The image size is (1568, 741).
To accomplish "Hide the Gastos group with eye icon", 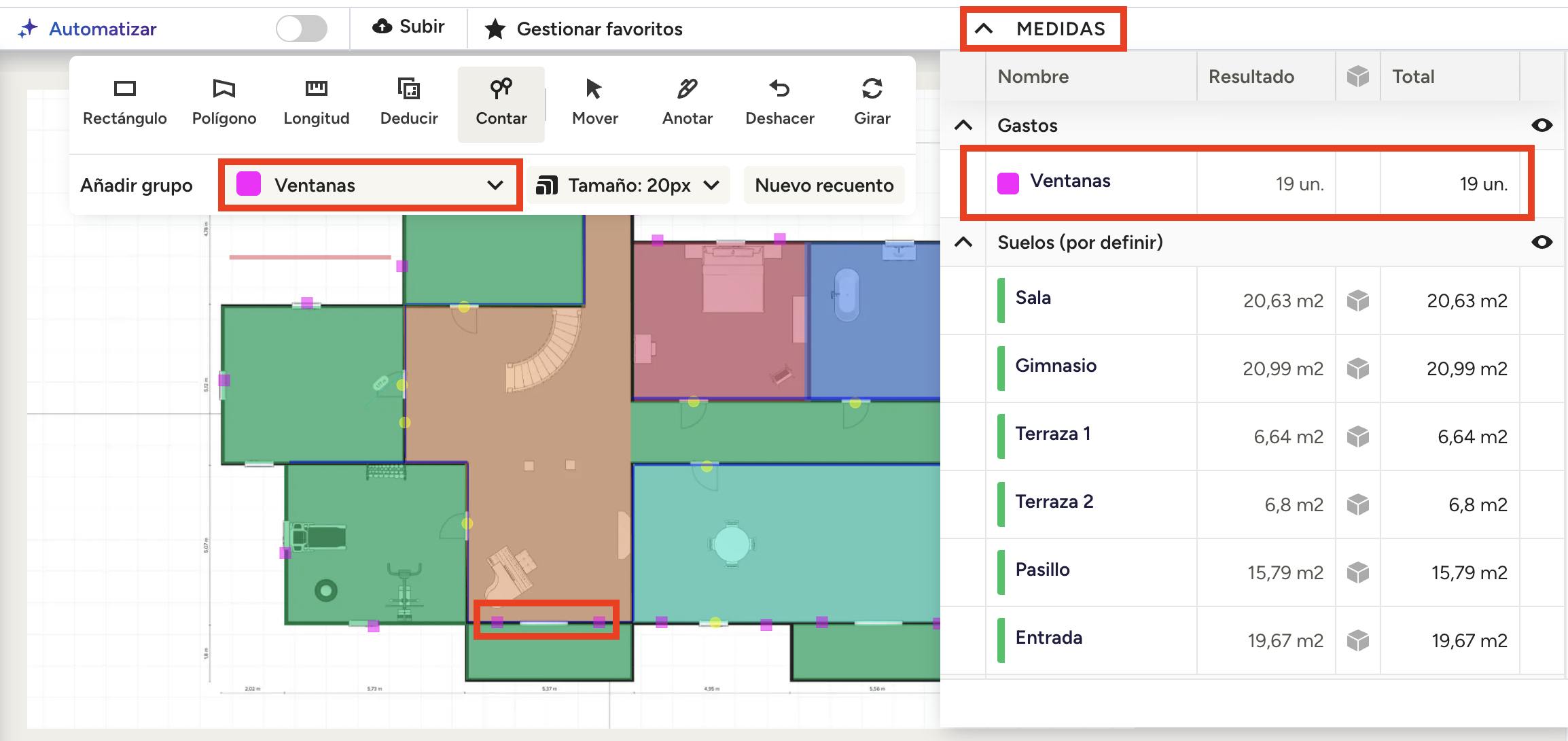I will click(x=1542, y=125).
